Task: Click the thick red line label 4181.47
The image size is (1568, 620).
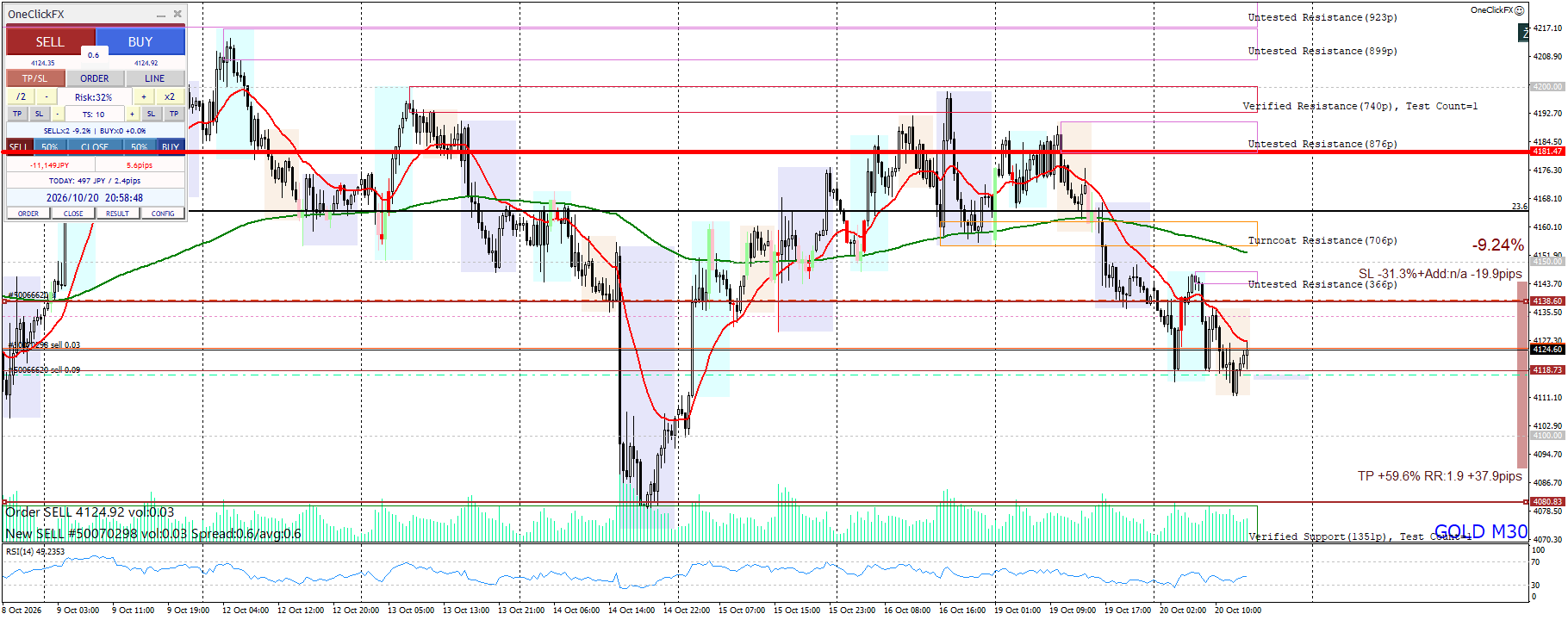Action: pos(1547,152)
